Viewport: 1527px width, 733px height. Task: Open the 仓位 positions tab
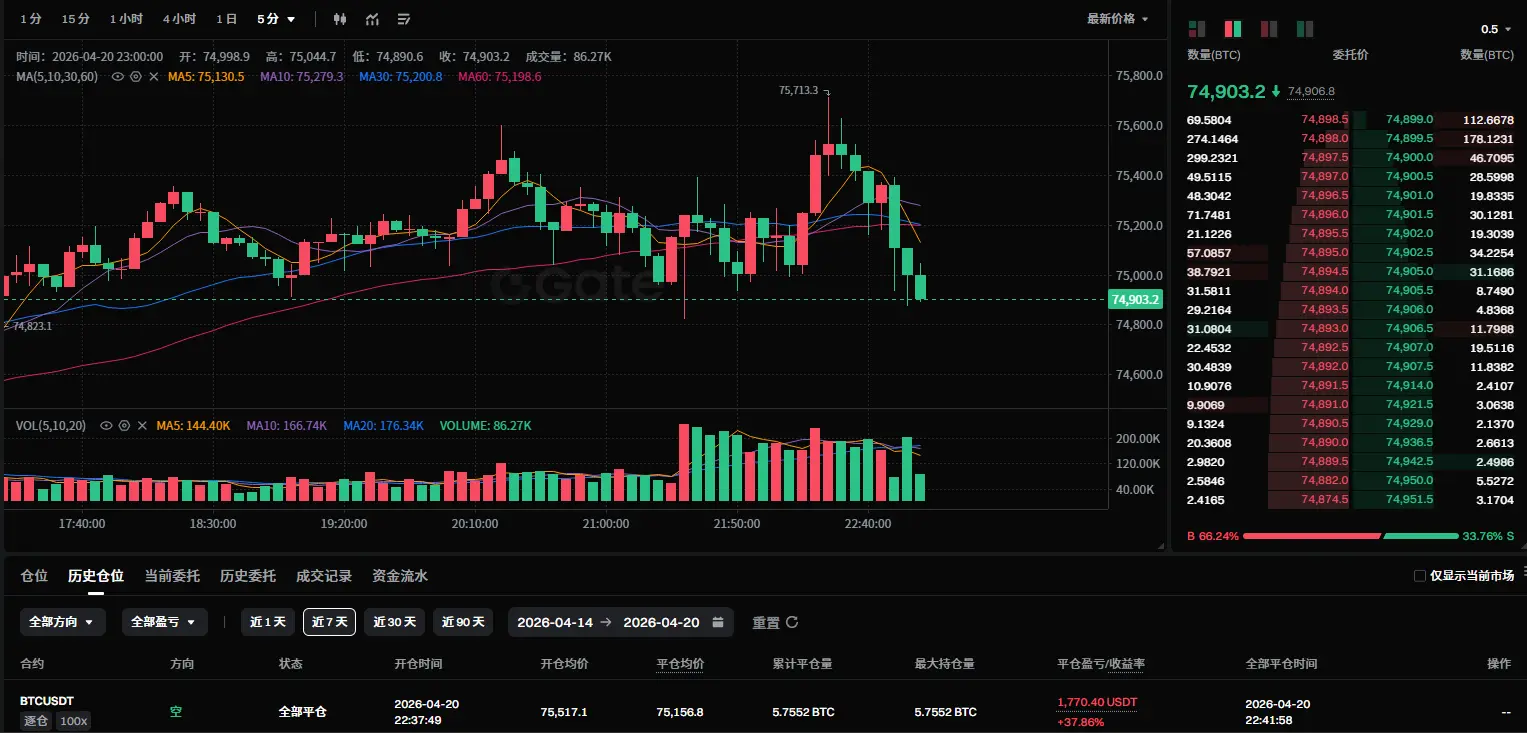[34, 576]
